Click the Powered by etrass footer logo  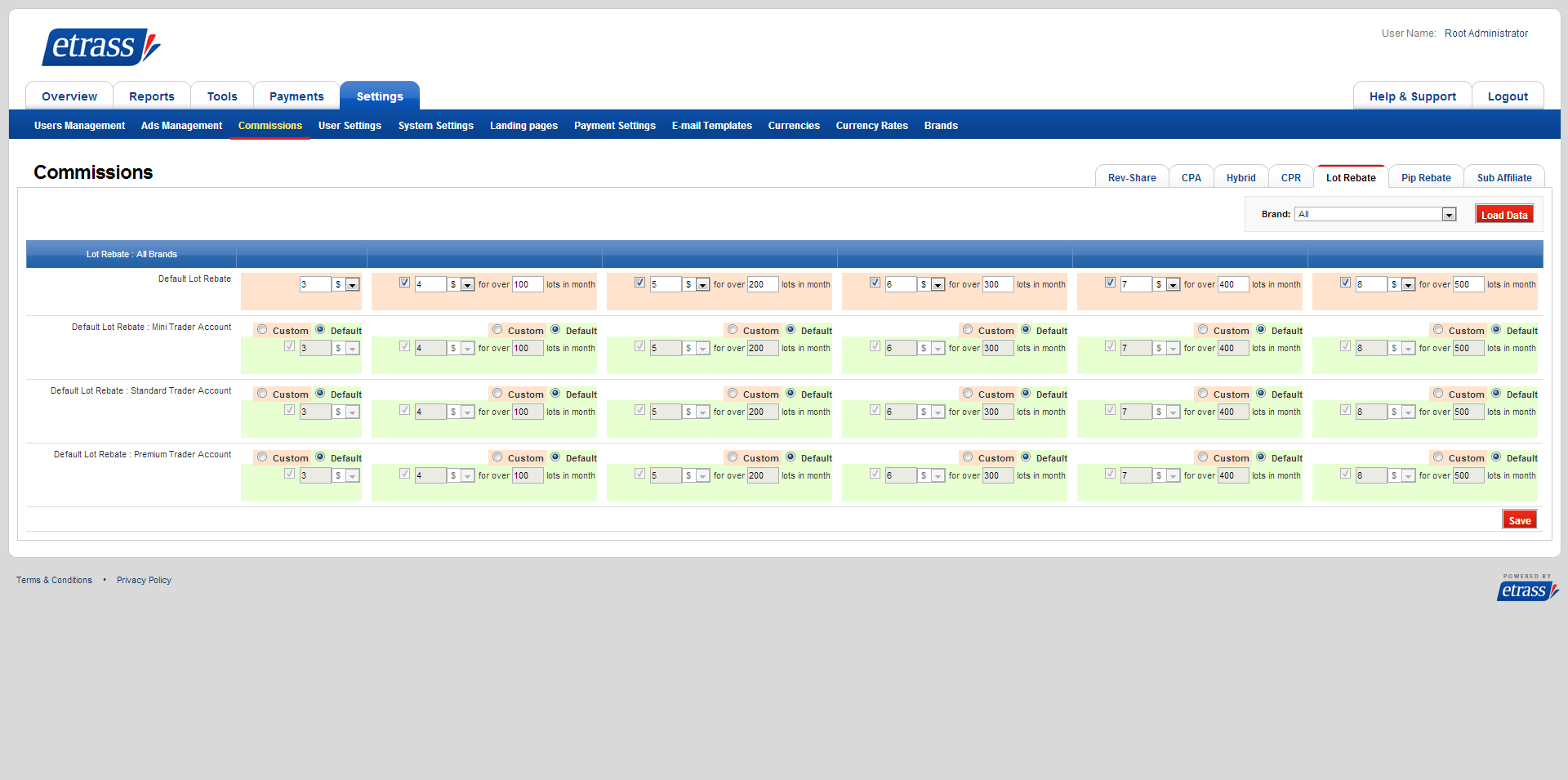1526,588
